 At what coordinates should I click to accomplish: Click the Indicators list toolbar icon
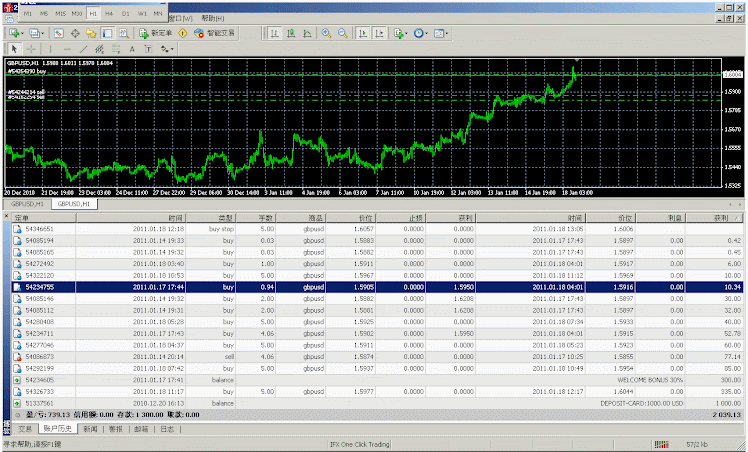398,33
